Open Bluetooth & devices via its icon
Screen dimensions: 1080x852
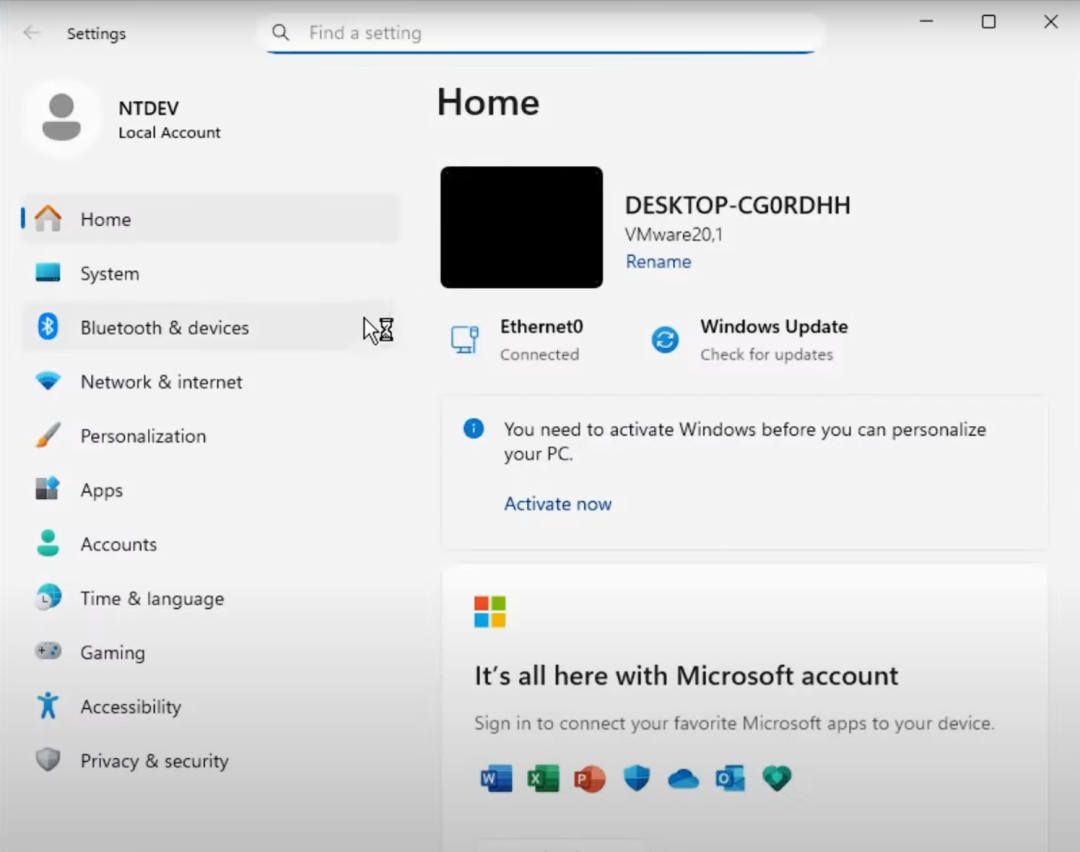tap(47, 327)
